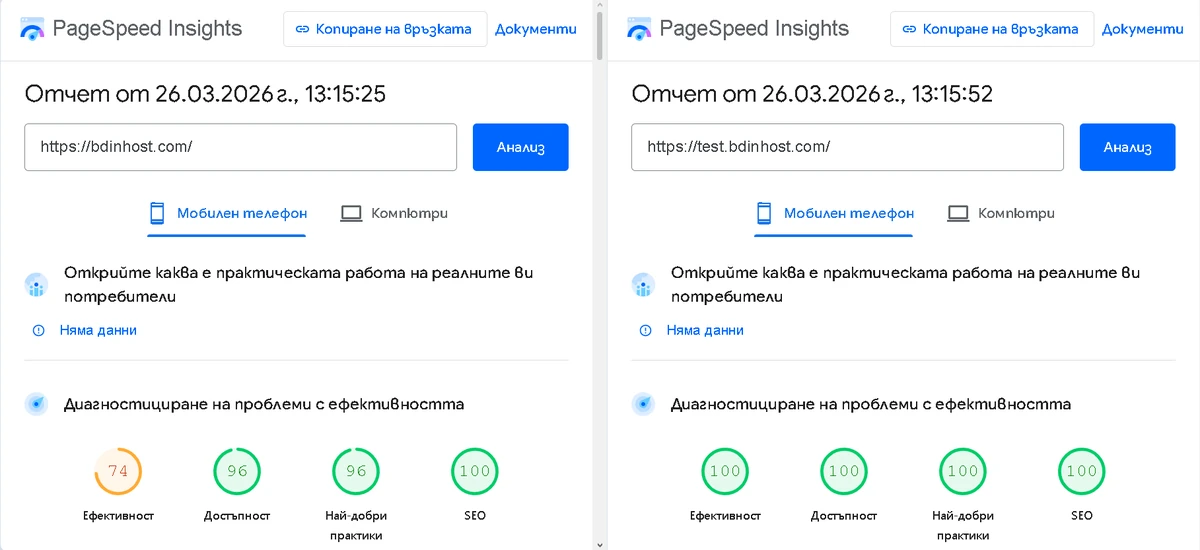This screenshot has height=550, width=1200.
Task: Click Няма данни info link in left window
Action: 98,330
